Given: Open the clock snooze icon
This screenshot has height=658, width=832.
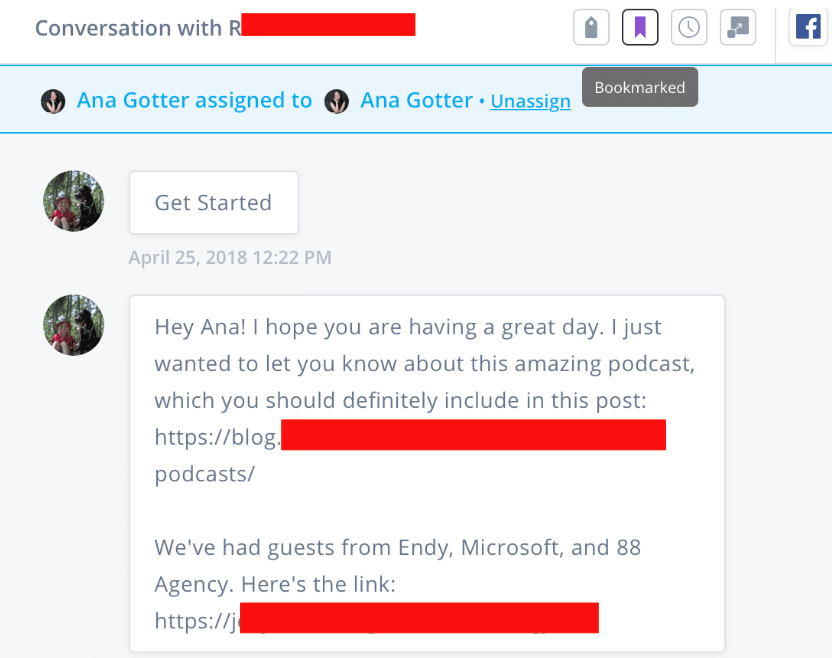Looking at the screenshot, I should click(689, 27).
